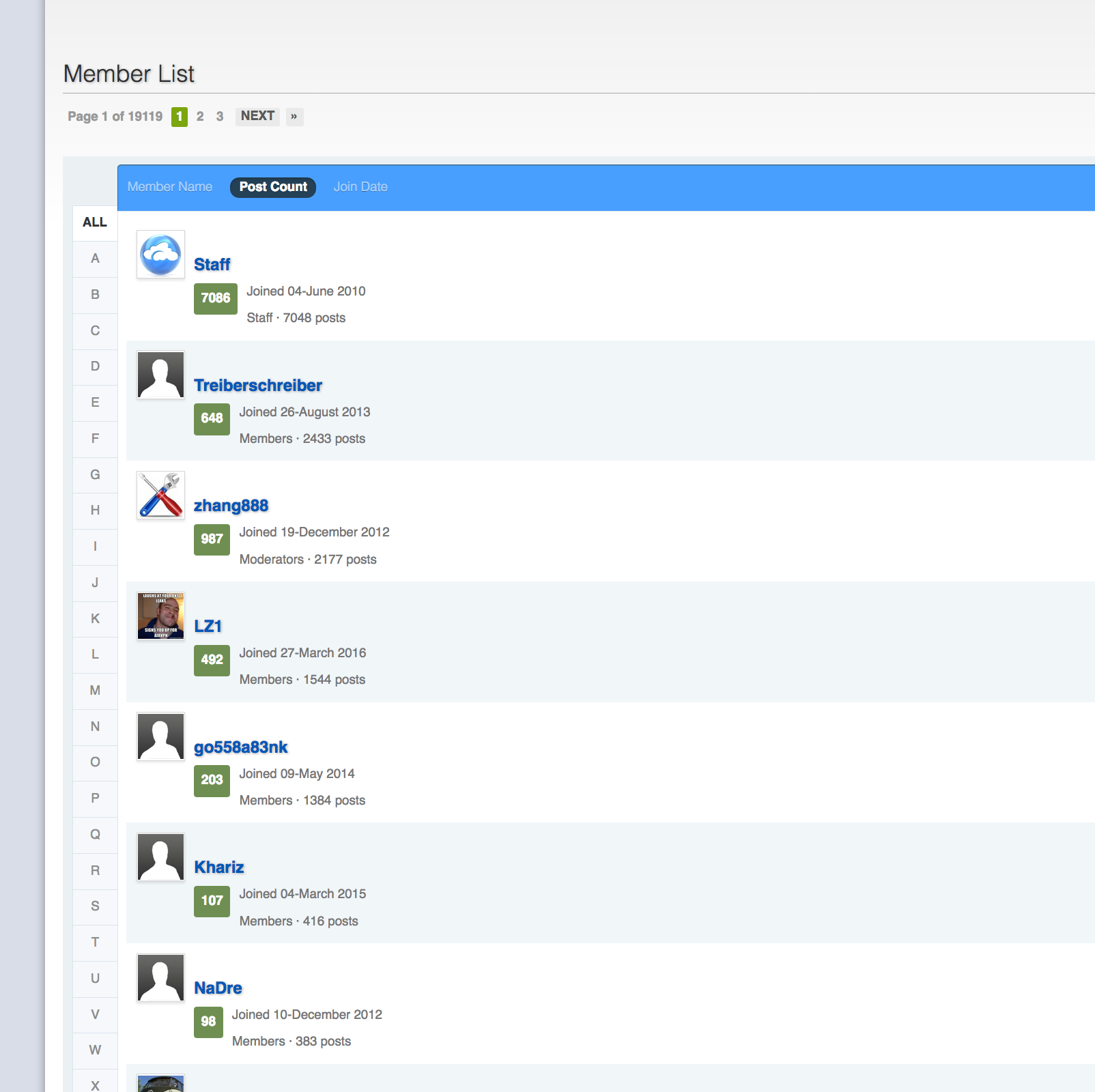This screenshot has width=1095, height=1092.
Task: Select current page 1 indicator
Action: [x=180, y=117]
